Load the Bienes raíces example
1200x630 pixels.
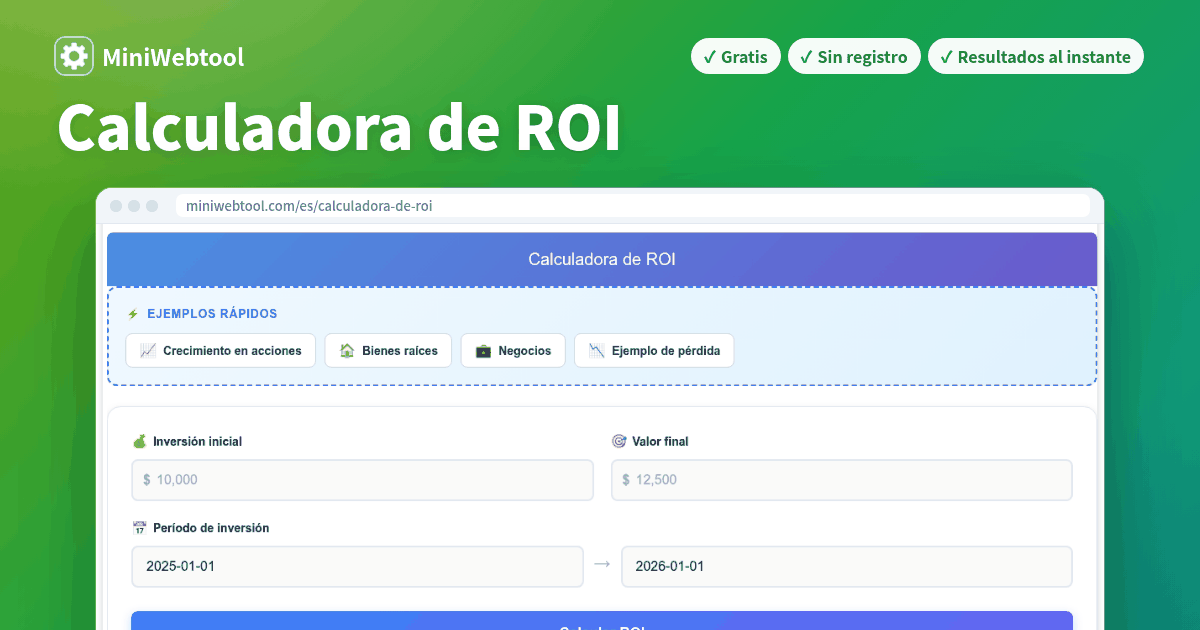tap(388, 351)
